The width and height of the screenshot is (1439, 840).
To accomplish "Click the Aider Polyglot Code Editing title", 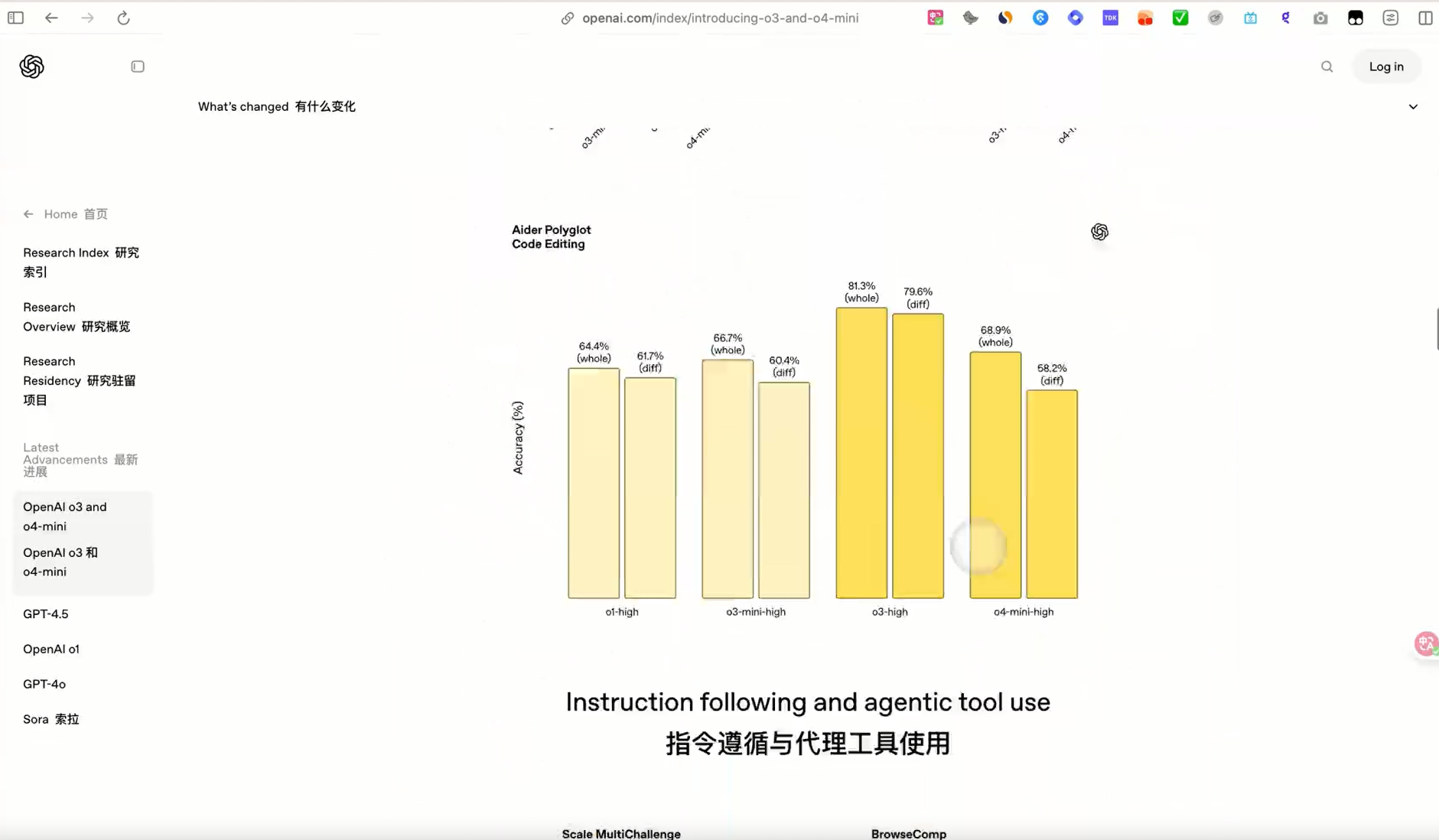I will point(551,236).
